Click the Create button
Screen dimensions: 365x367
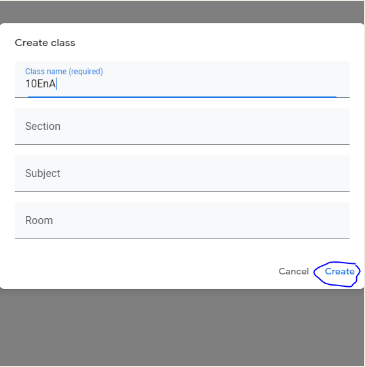(339, 271)
